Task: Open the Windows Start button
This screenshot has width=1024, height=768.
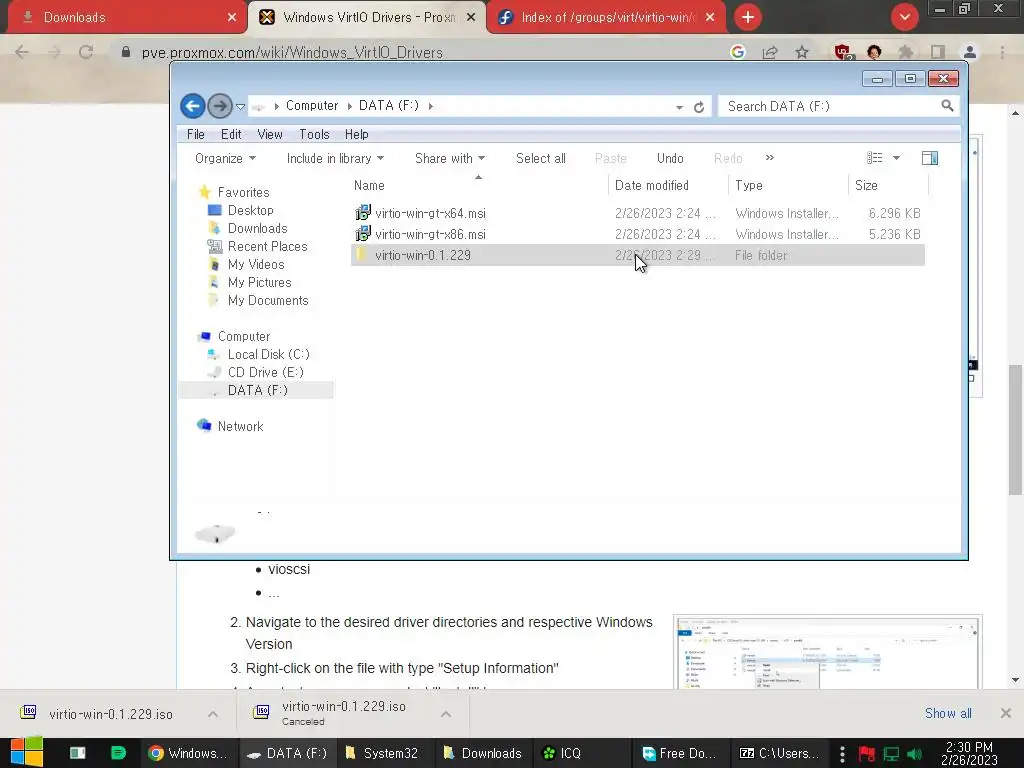Action: point(27,752)
